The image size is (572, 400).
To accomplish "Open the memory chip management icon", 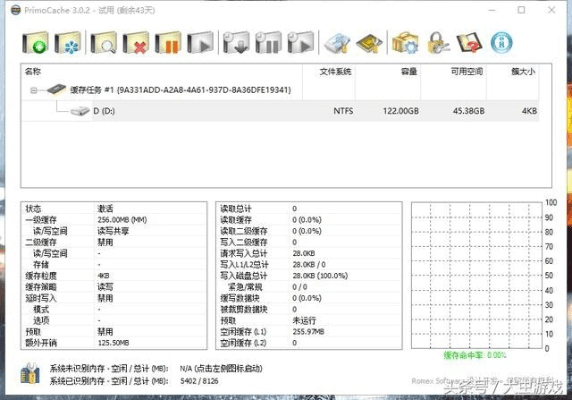I will 369,44.
